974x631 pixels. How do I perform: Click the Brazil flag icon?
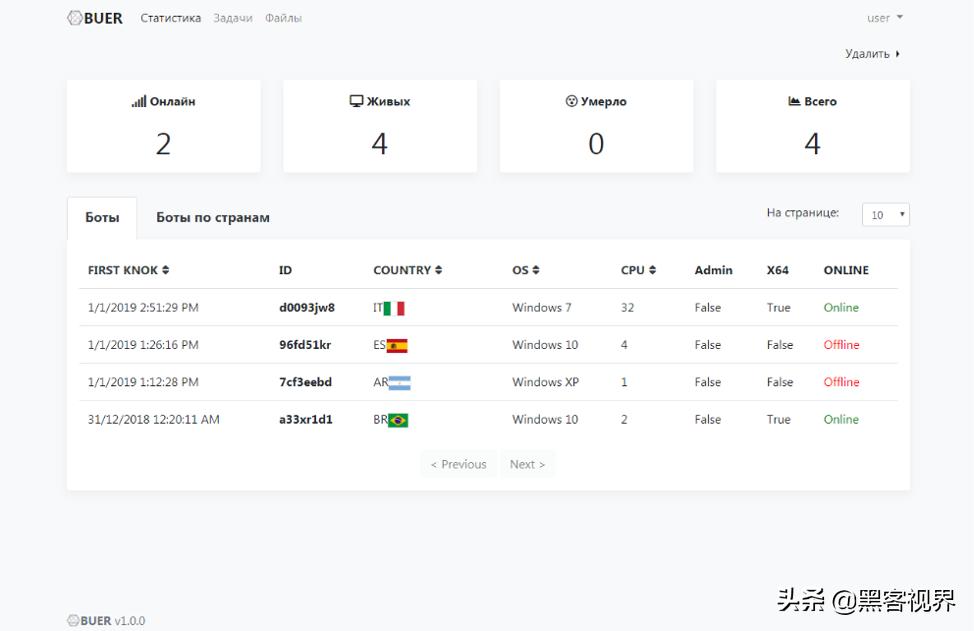tap(398, 420)
